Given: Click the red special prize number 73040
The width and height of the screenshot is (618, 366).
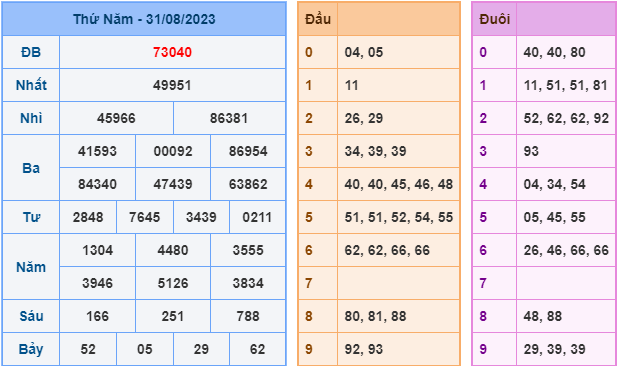Looking at the screenshot, I should [172, 52].
